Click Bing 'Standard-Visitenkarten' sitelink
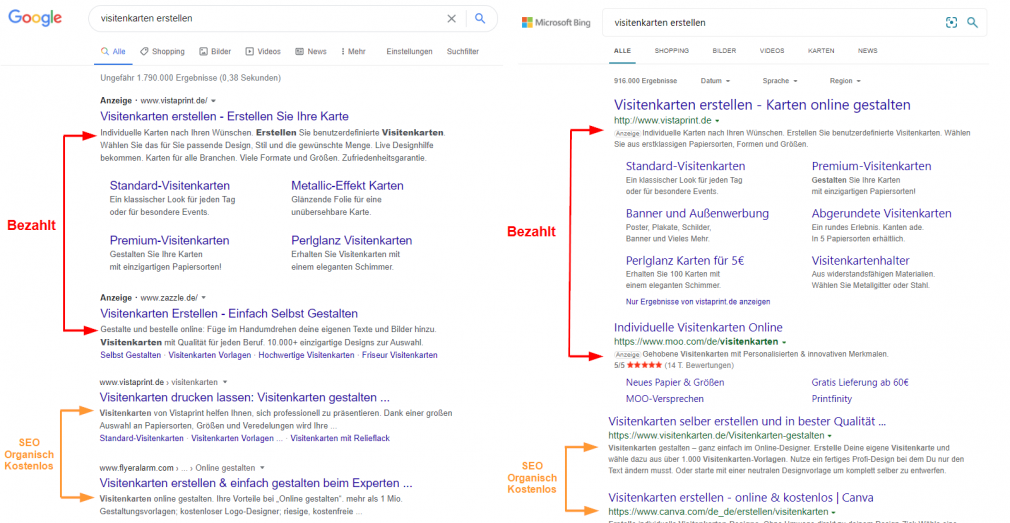 [685, 166]
